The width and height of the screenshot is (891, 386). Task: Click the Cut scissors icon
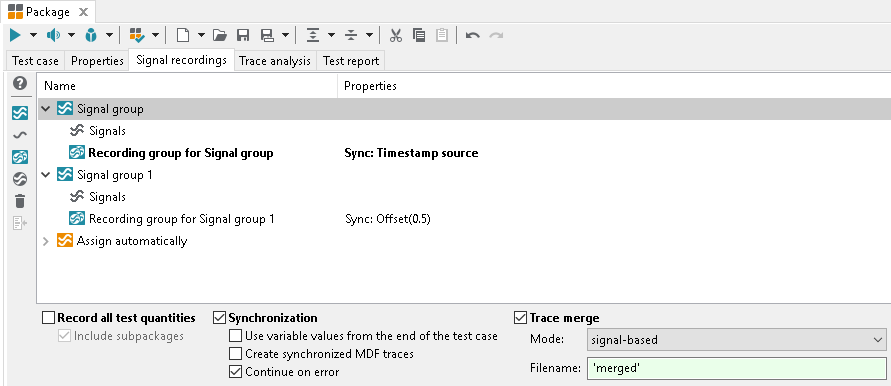[396, 36]
